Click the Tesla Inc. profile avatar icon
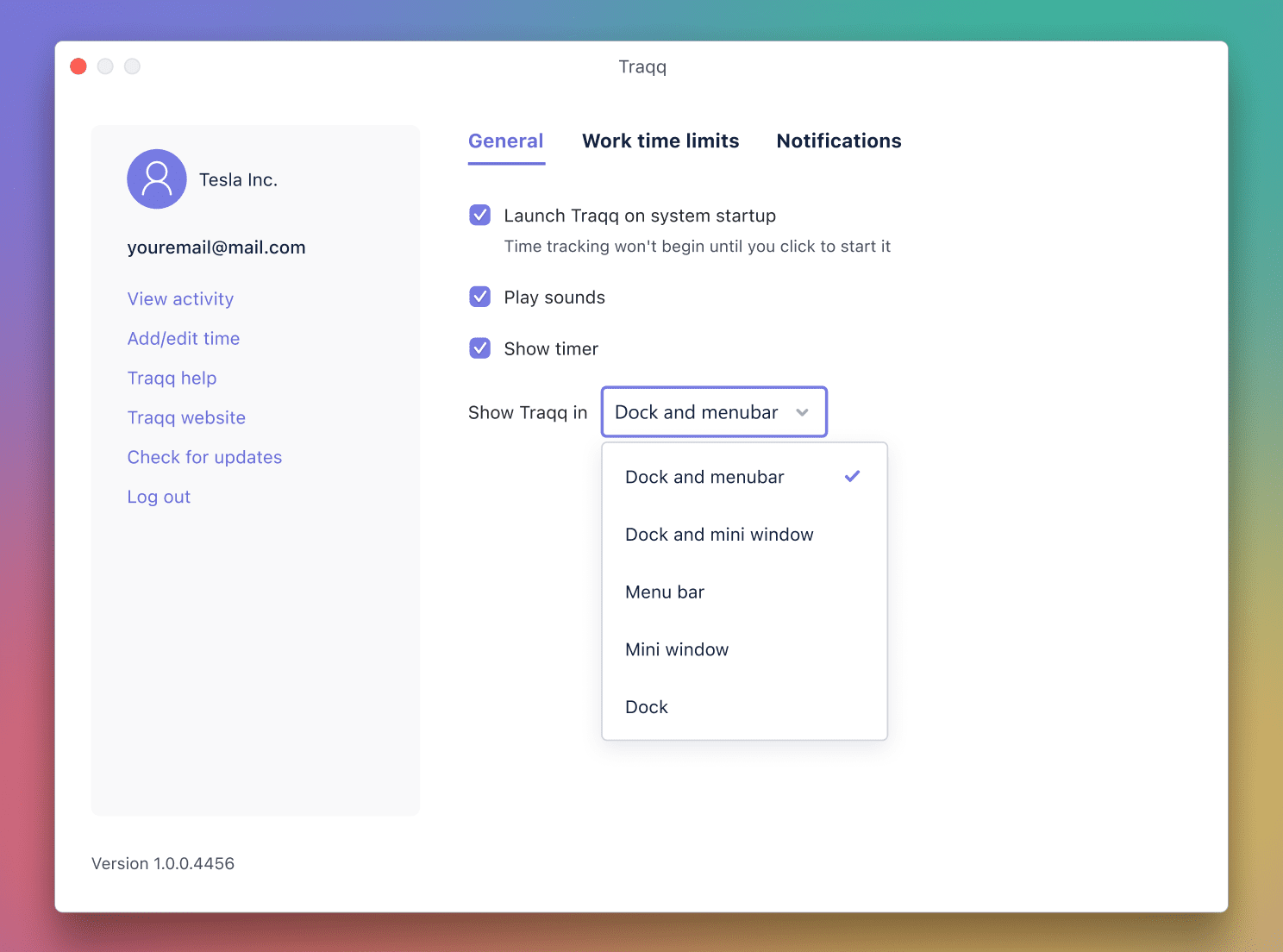The image size is (1283, 952). 157,179
